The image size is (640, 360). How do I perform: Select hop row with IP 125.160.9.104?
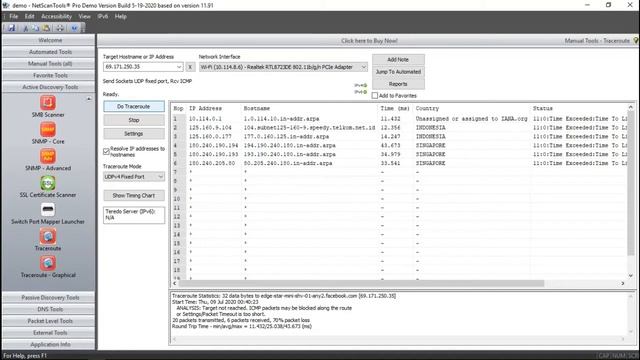click(399, 128)
